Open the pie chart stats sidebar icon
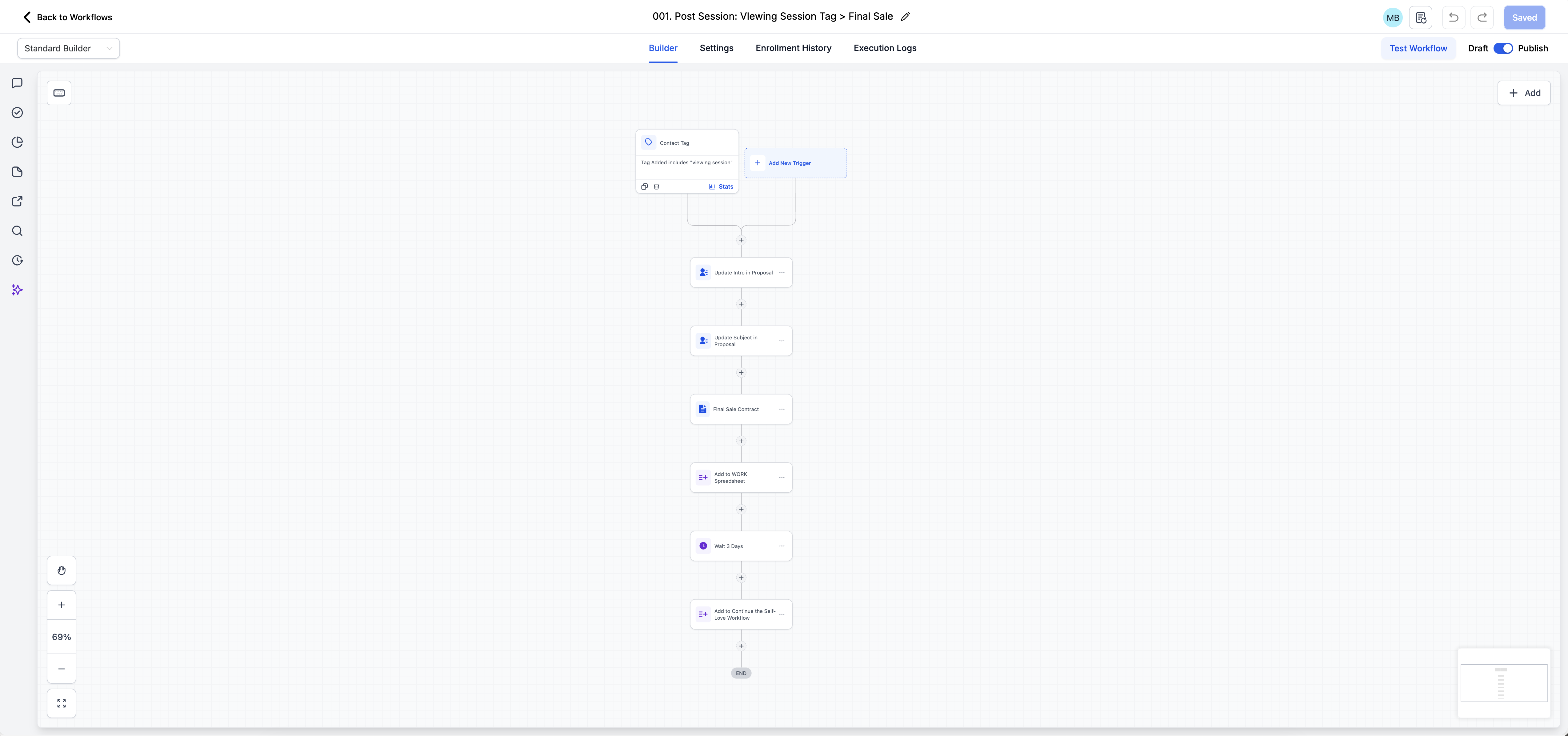Image resolution: width=1568 pixels, height=736 pixels. [x=17, y=142]
